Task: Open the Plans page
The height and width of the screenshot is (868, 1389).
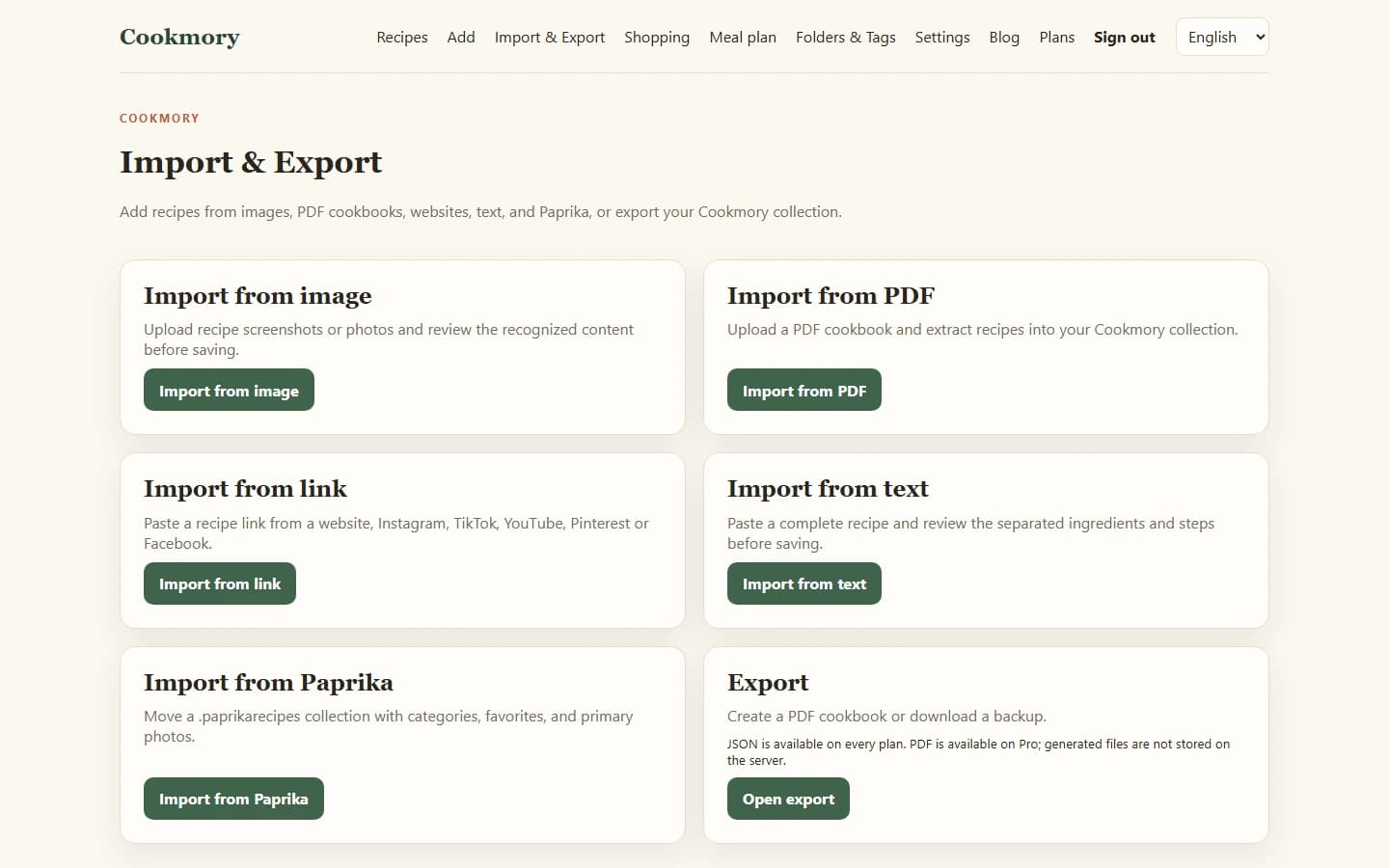Action: (1057, 37)
